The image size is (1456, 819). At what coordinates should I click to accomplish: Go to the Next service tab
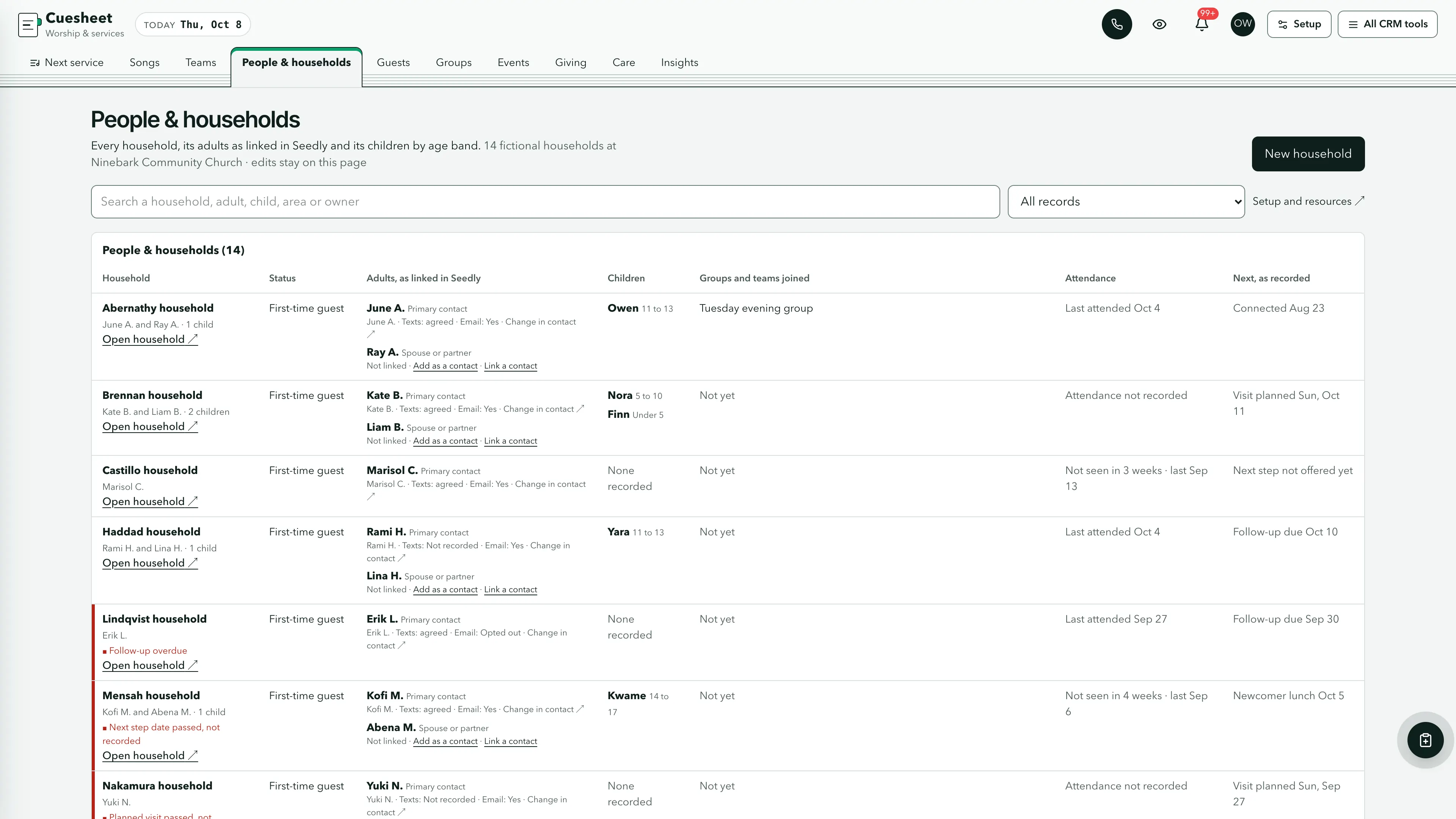click(x=67, y=63)
